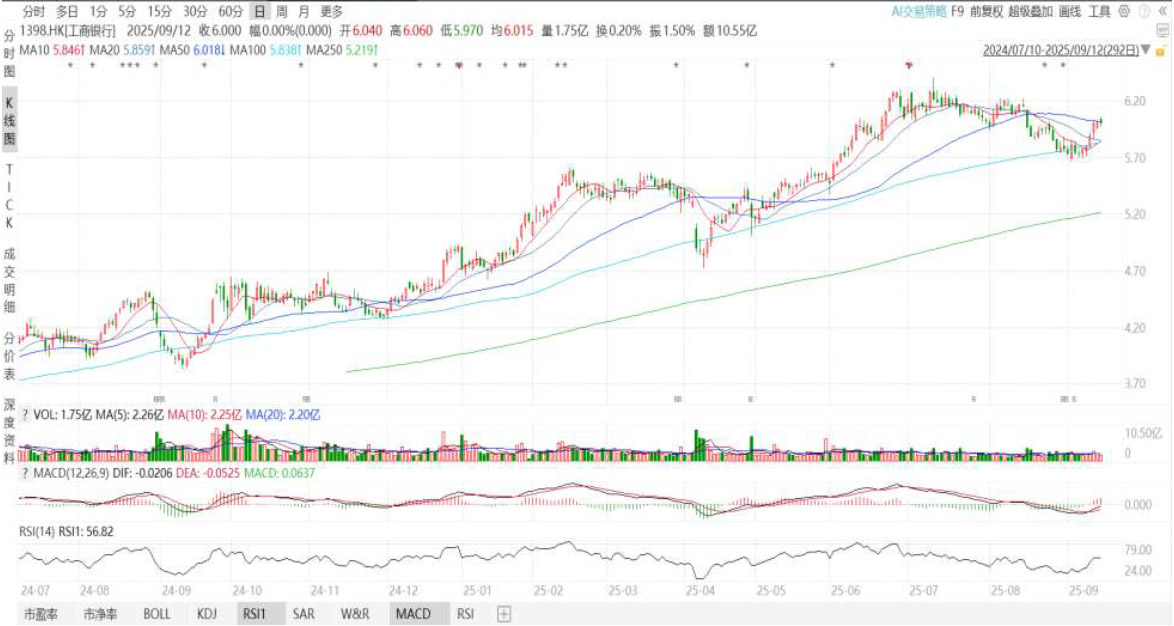Image resolution: width=1174 pixels, height=626 pixels.
Task: Collapse side panel with double chevron icon
Action: coord(1161,11)
